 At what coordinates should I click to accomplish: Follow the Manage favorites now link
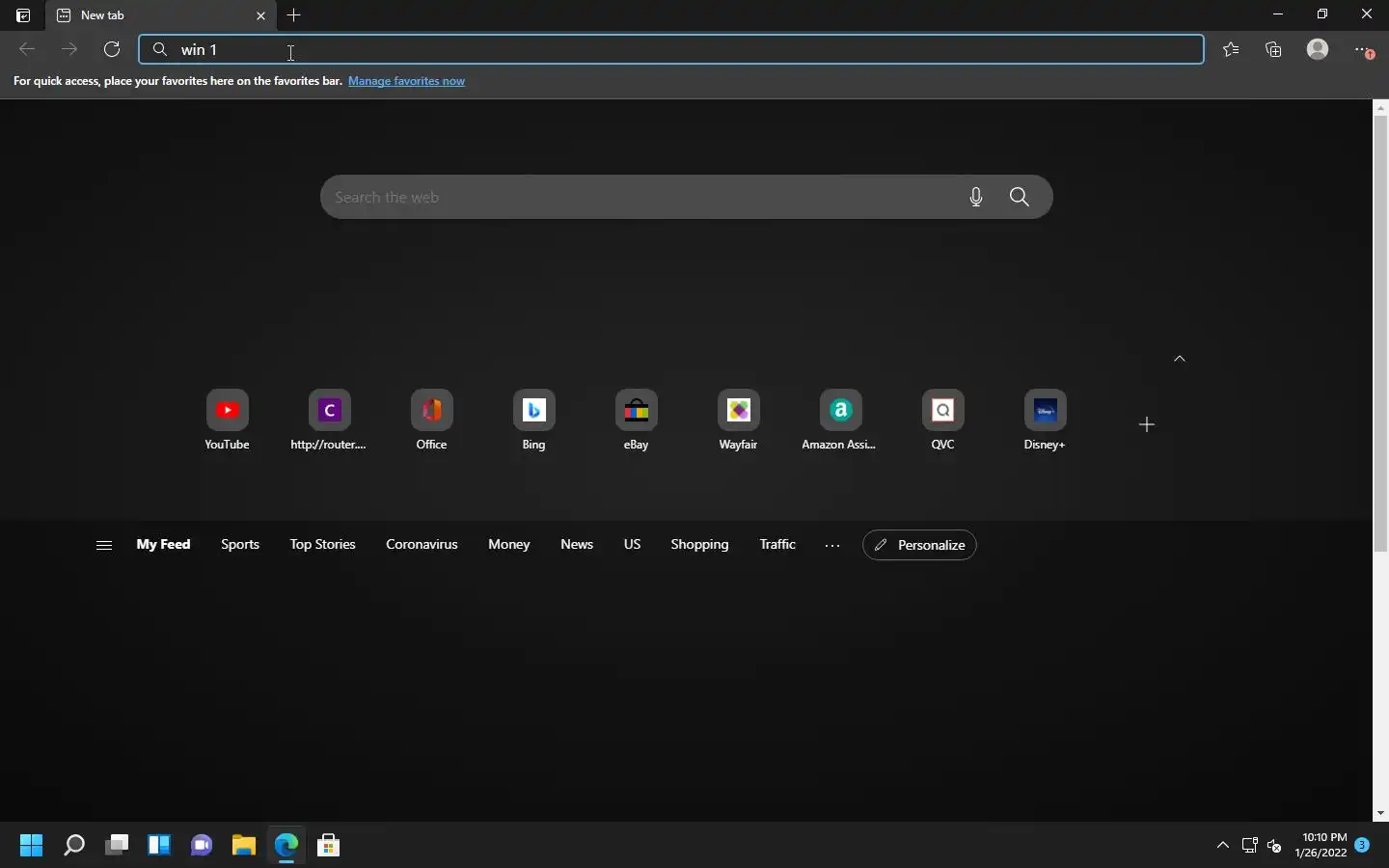point(406,81)
